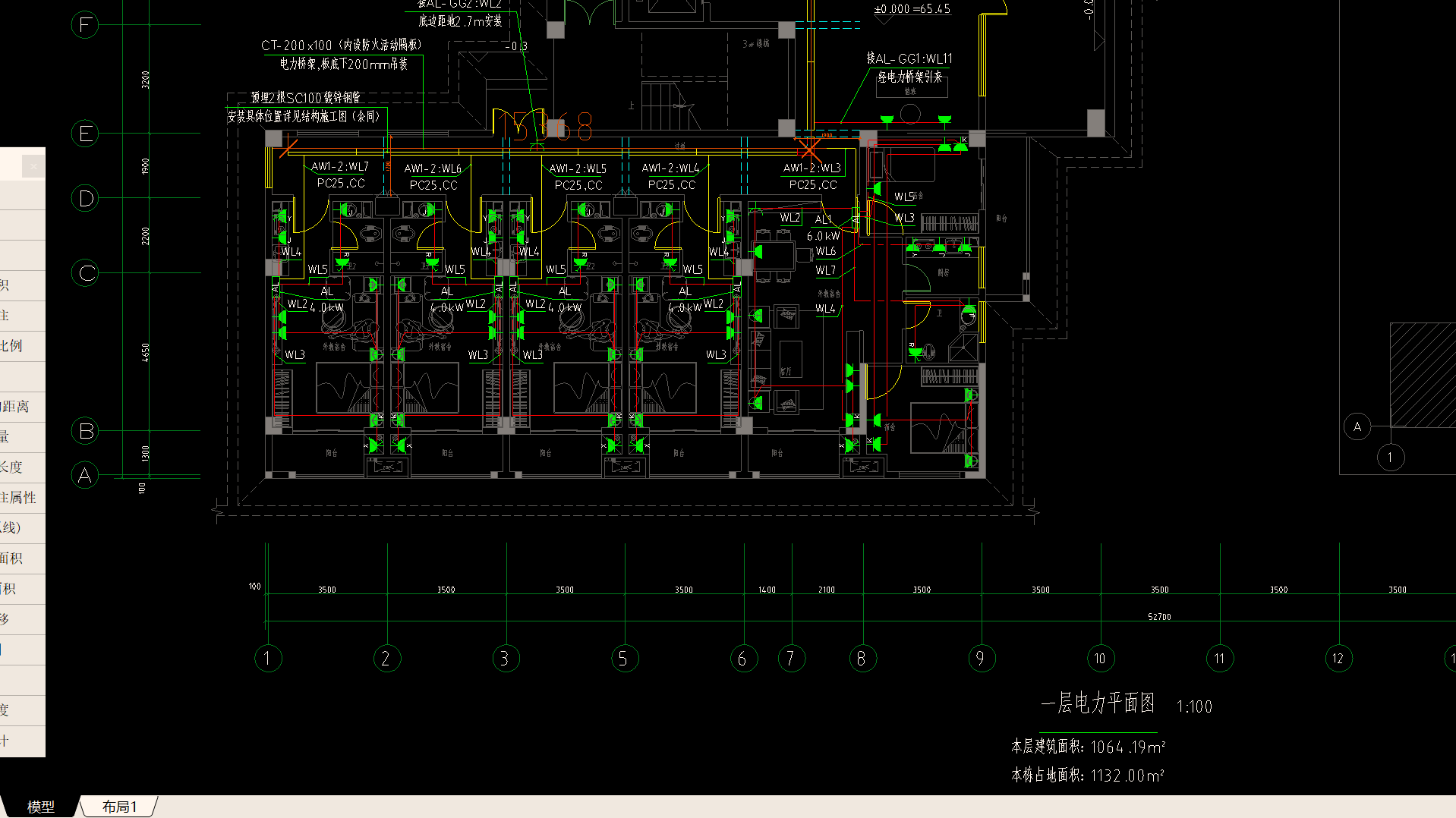Select drawing title 一层电力平面图
1456x818 pixels.
coord(1098,703)
